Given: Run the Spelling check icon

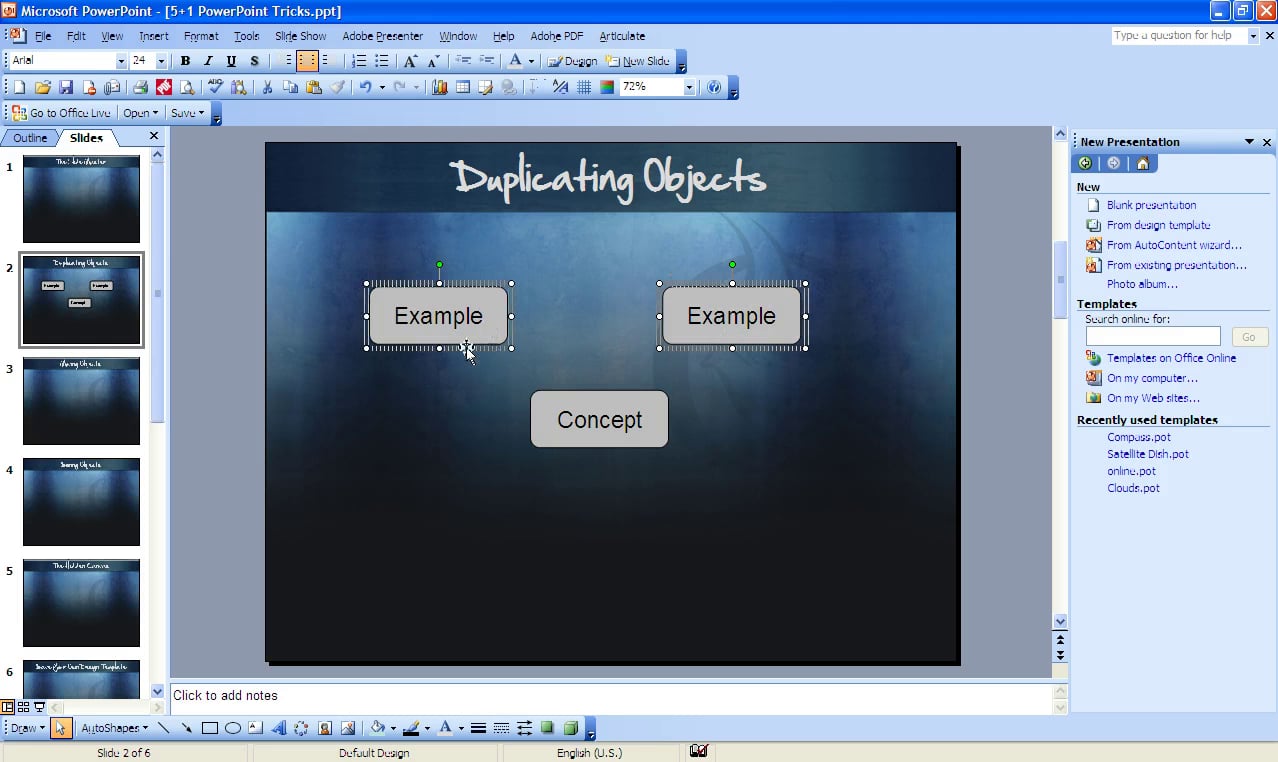Looking at the screenshot, I should (x=216, y=88).
